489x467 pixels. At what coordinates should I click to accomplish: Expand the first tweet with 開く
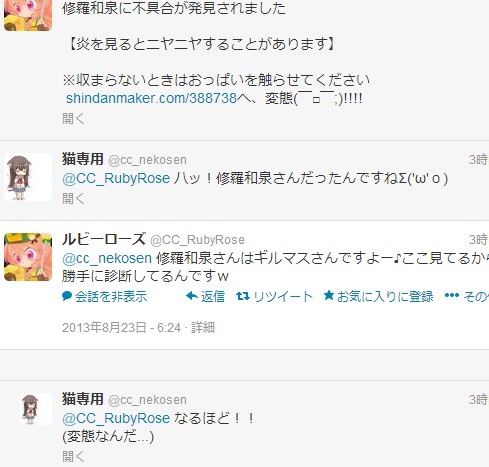73,118
